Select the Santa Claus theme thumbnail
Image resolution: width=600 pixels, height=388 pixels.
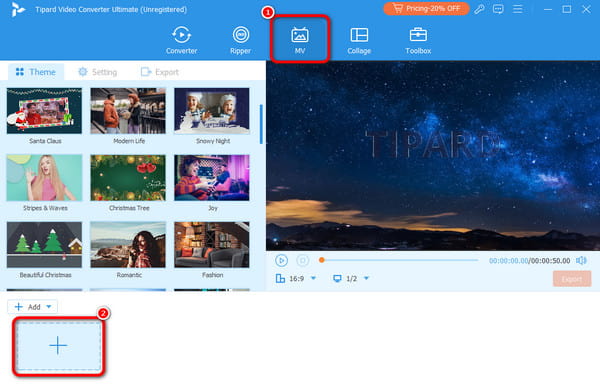click(x=44, y=111)
